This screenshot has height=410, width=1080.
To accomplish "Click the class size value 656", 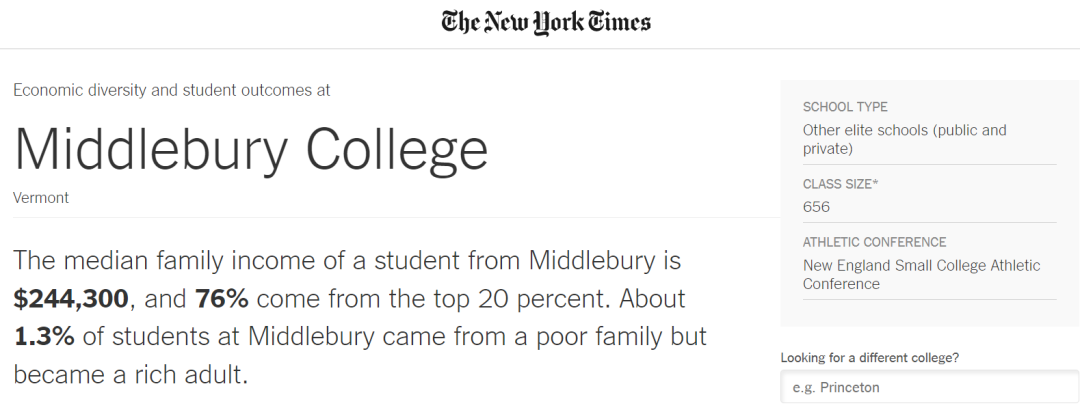I will tap(816, 207).
